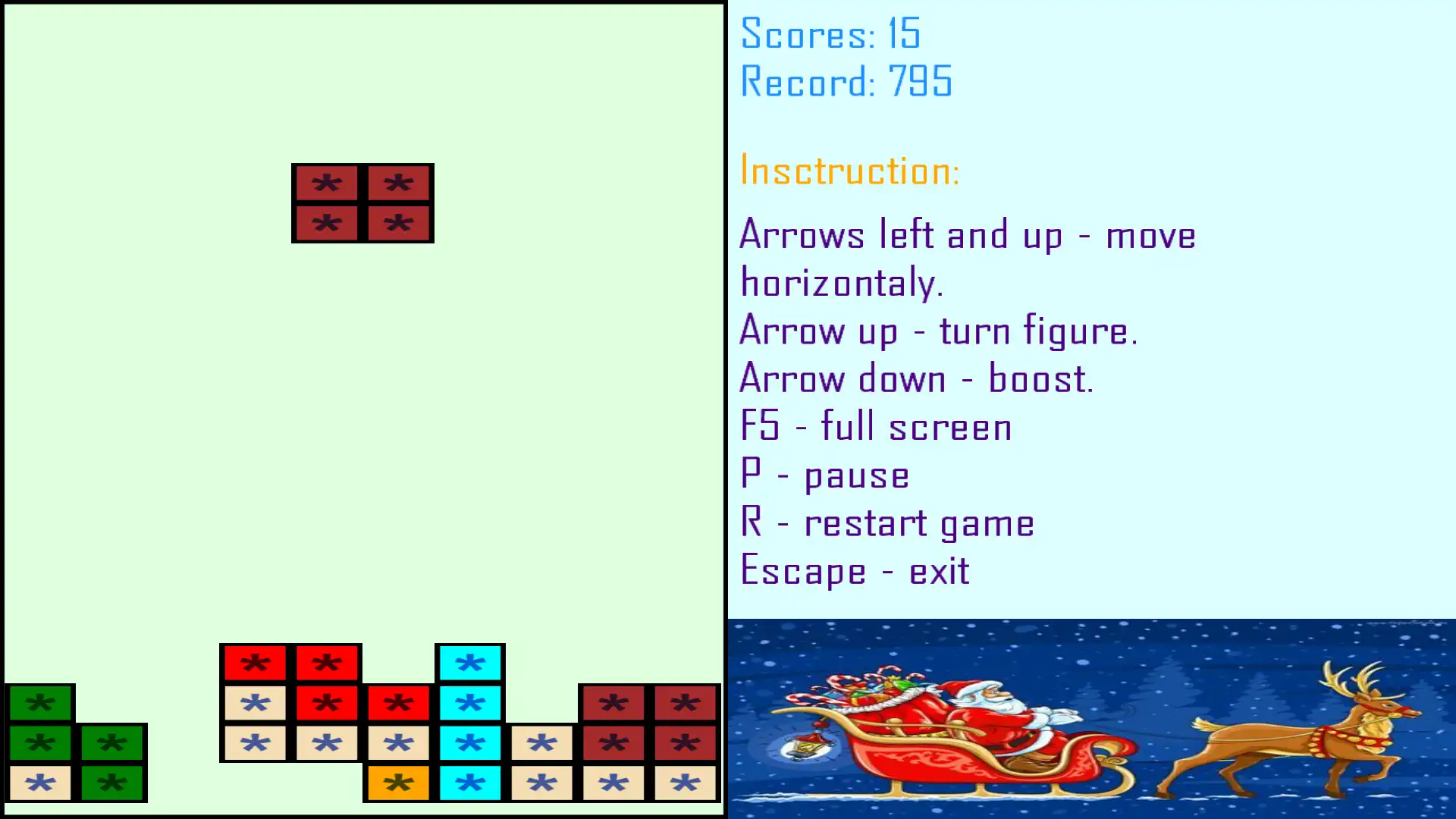
Task: Select the falling red O-piece figure
Action: (363, 203)
